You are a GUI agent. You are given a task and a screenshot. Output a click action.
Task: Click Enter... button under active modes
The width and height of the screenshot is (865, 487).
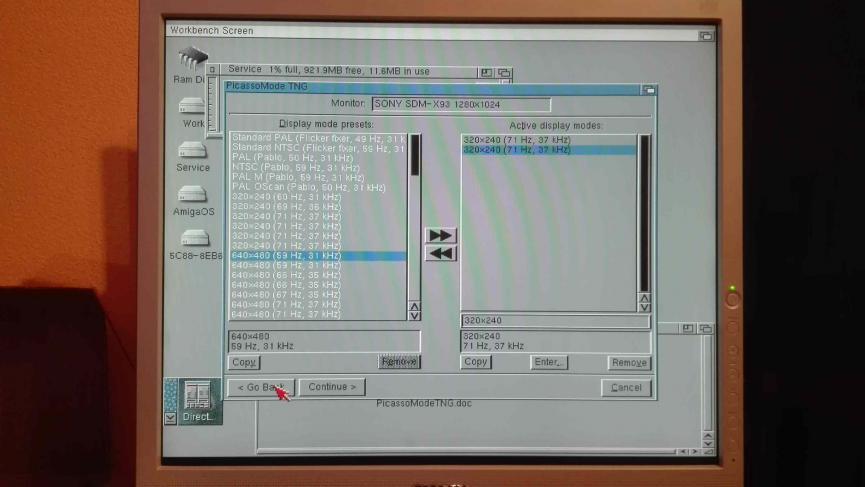pos(549,362)
